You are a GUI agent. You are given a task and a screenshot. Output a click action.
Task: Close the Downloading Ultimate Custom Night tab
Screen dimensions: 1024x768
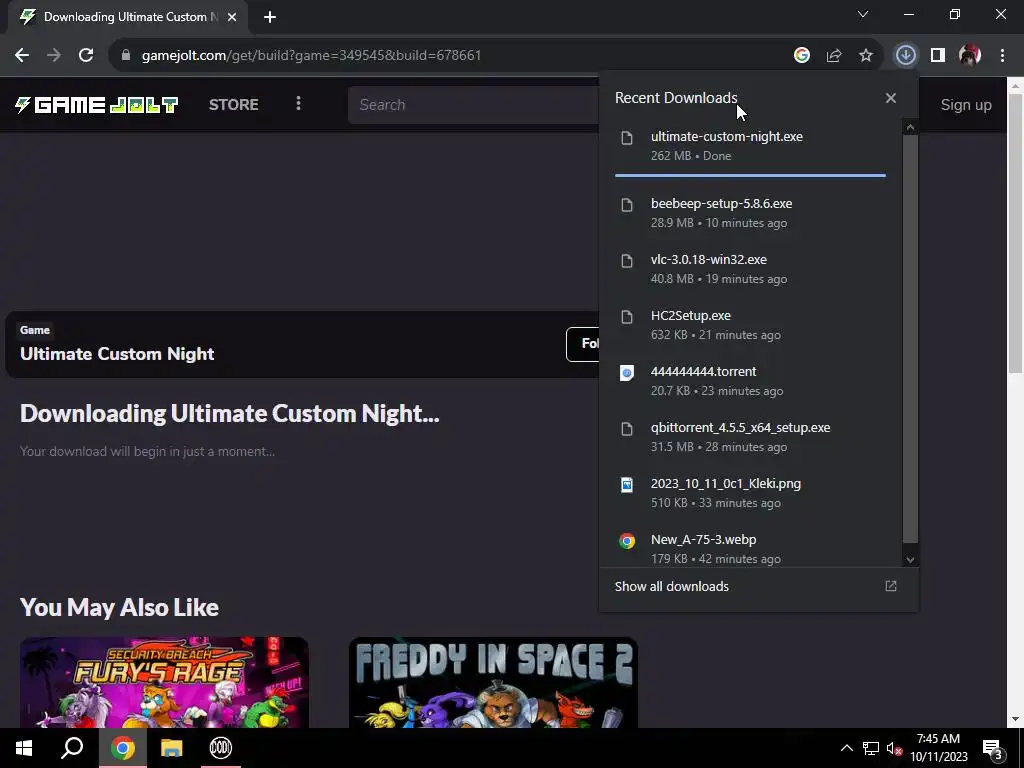[232, 17]
